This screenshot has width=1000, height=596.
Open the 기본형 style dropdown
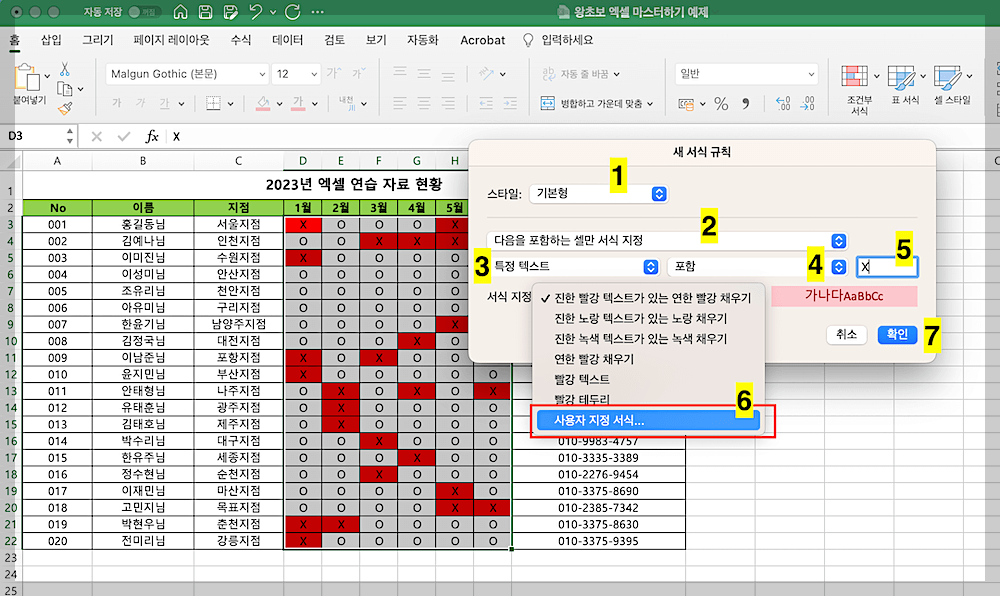pos(598,195)
